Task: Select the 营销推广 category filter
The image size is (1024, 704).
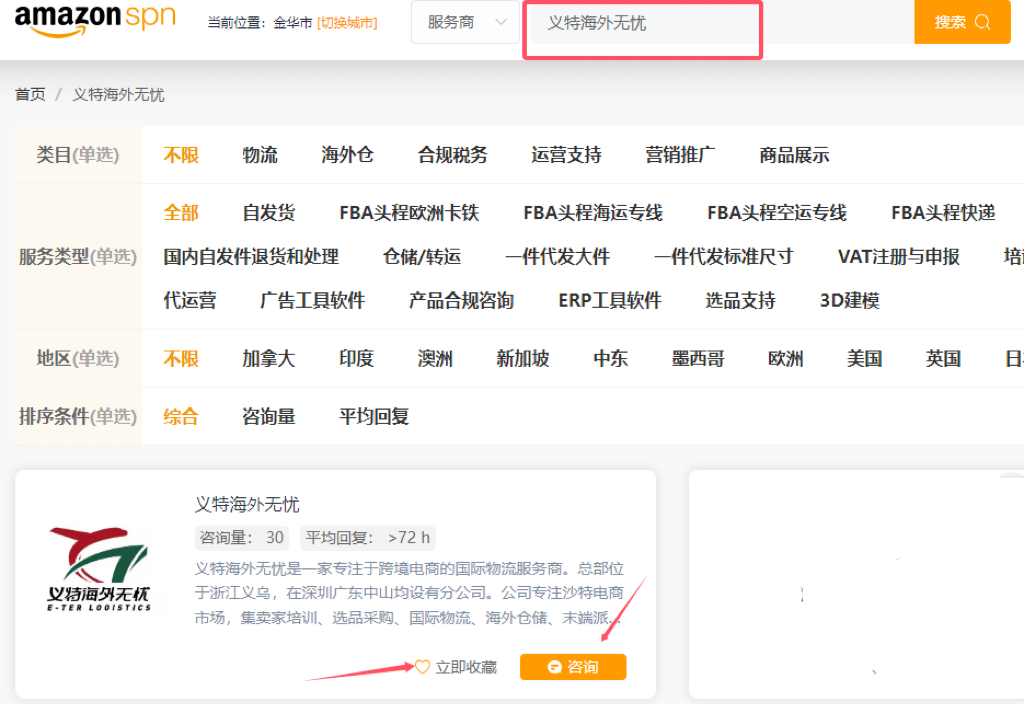Action: tap(680, 155)
